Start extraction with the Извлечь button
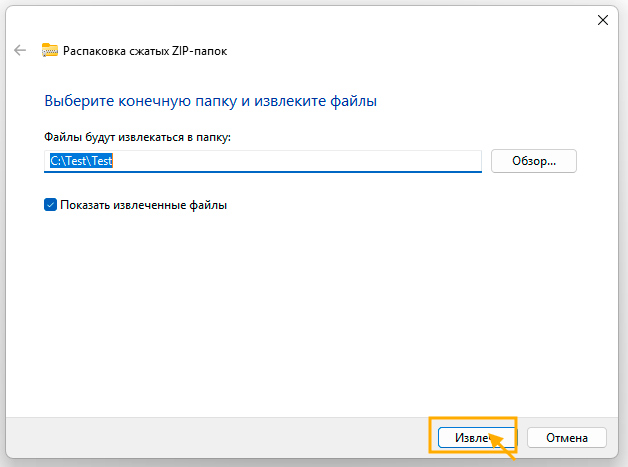 click(476, 437)
